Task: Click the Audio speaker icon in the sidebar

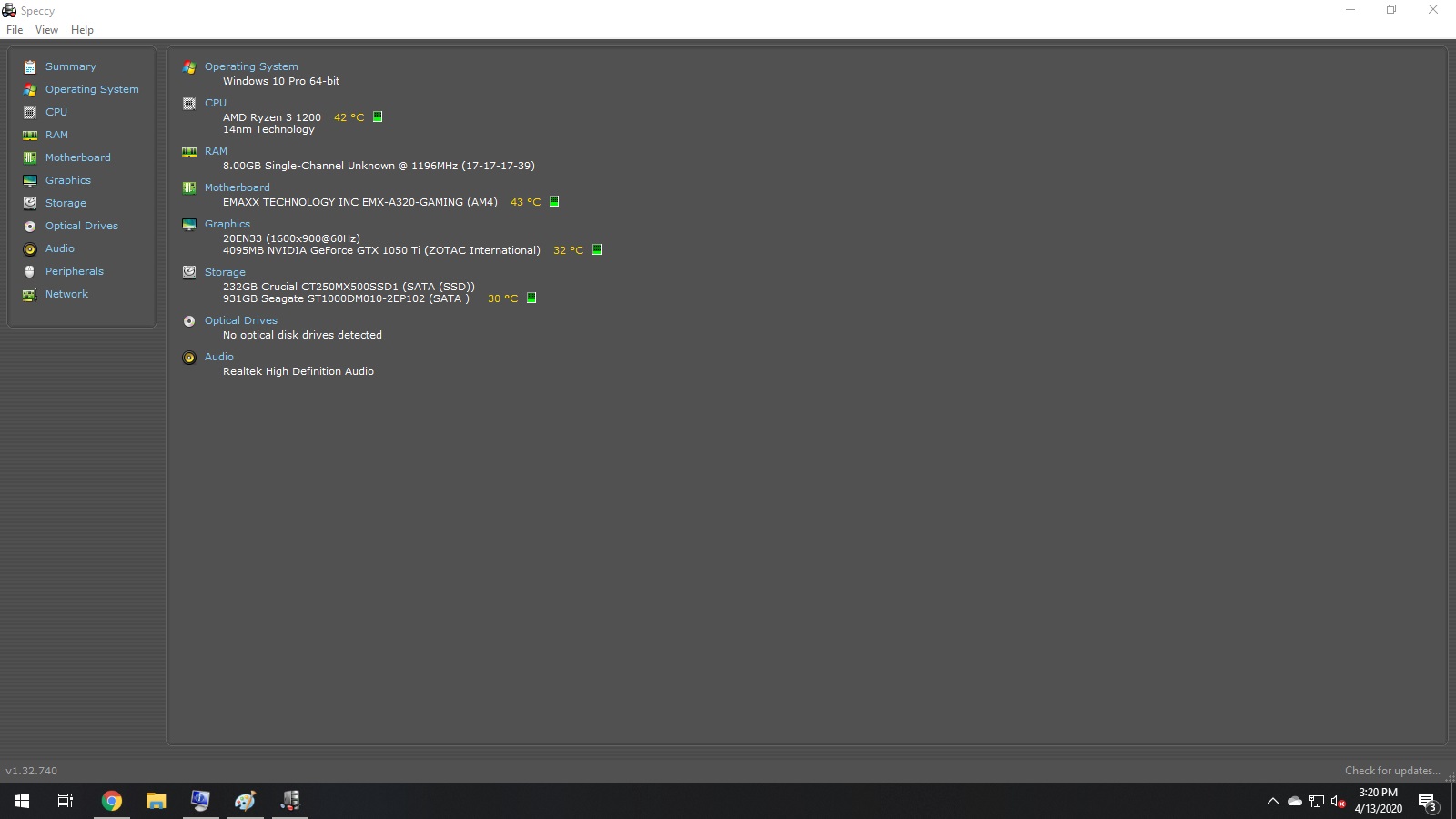Action: click(x=30, y=248)
